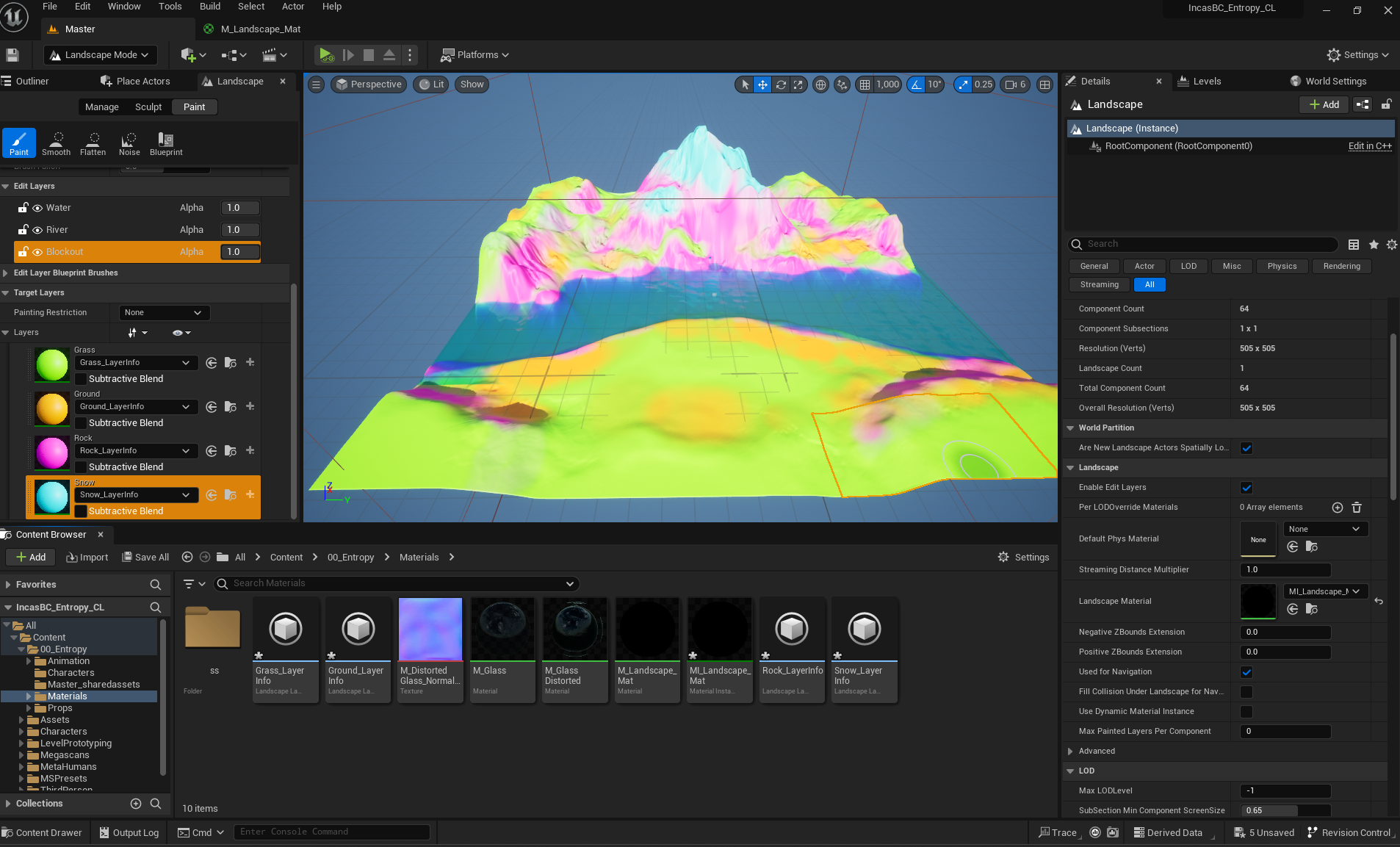
Task: Click Import in Content Browser
Action: pos(87,558)
